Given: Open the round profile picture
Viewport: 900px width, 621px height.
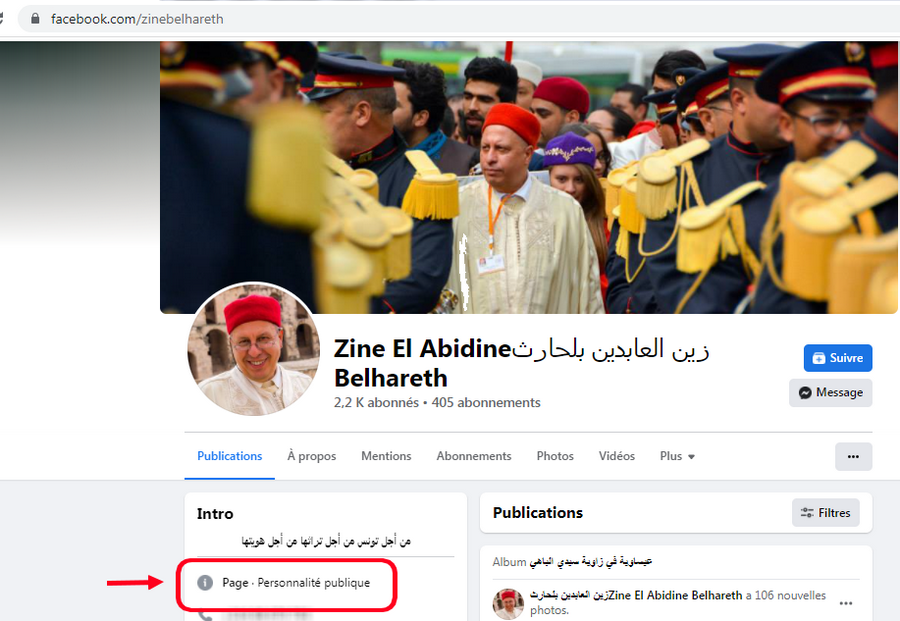Looking at the screenshot, I should coord(254,349).
